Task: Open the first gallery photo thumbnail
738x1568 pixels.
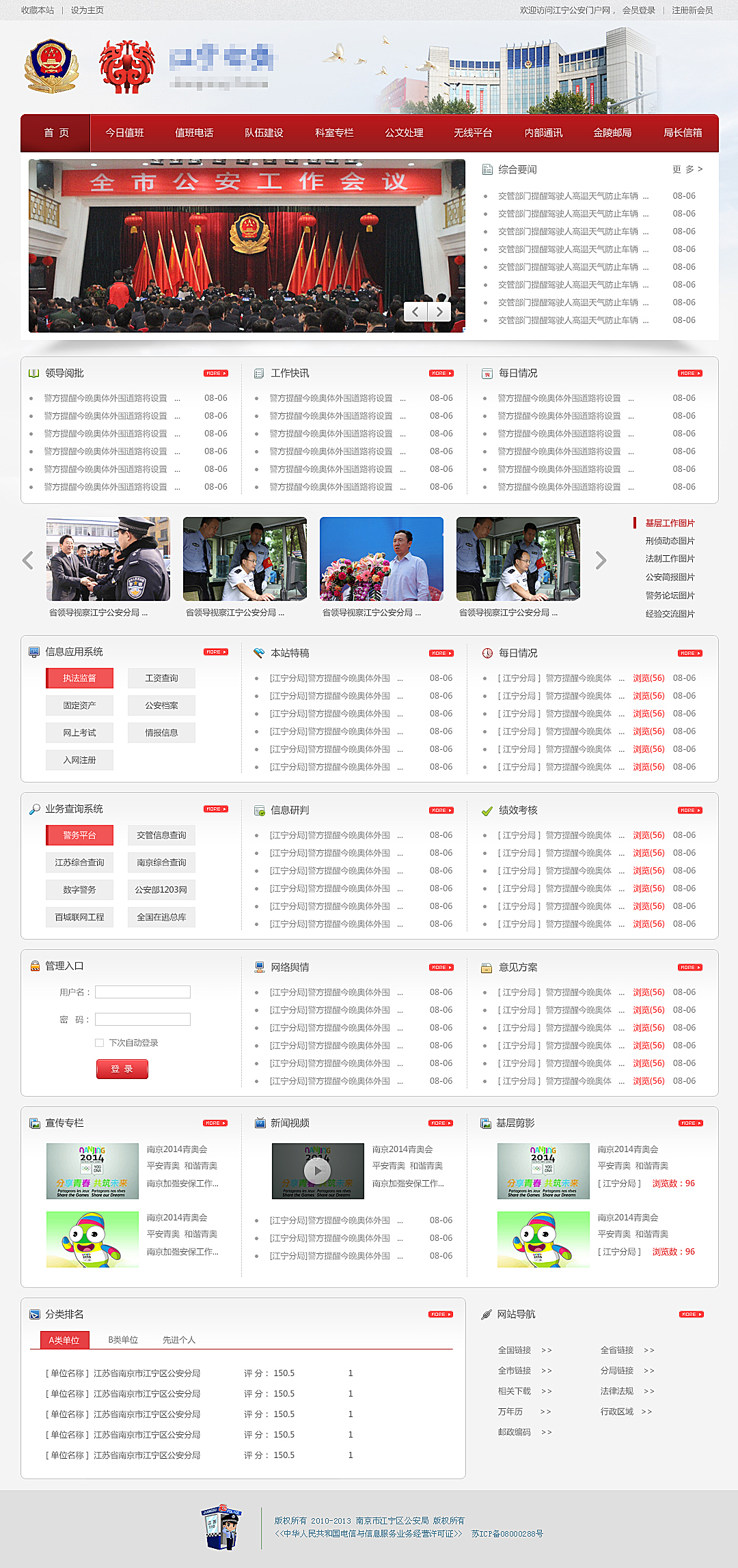Action: tap(108, 559)
